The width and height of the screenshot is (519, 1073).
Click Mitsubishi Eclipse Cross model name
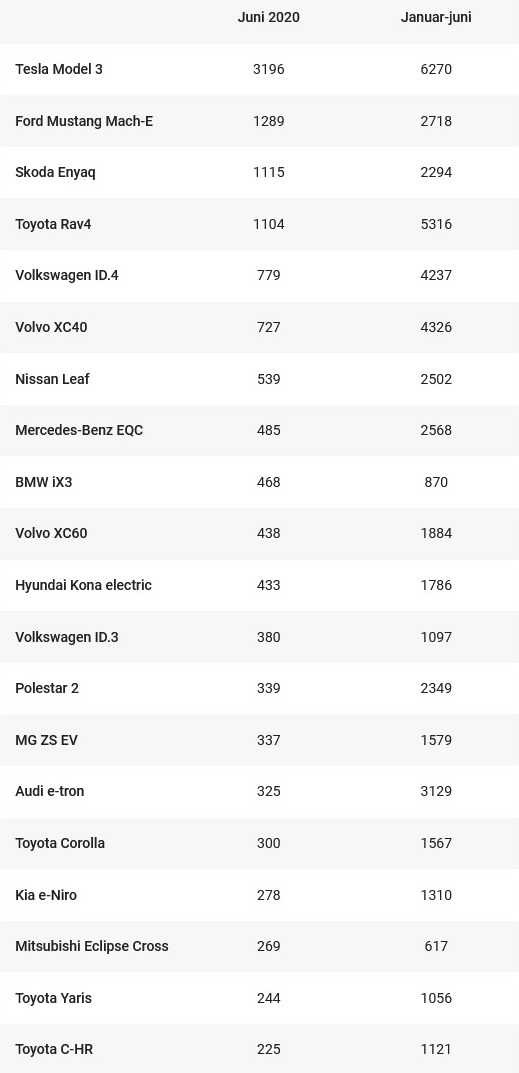[92, 946]
